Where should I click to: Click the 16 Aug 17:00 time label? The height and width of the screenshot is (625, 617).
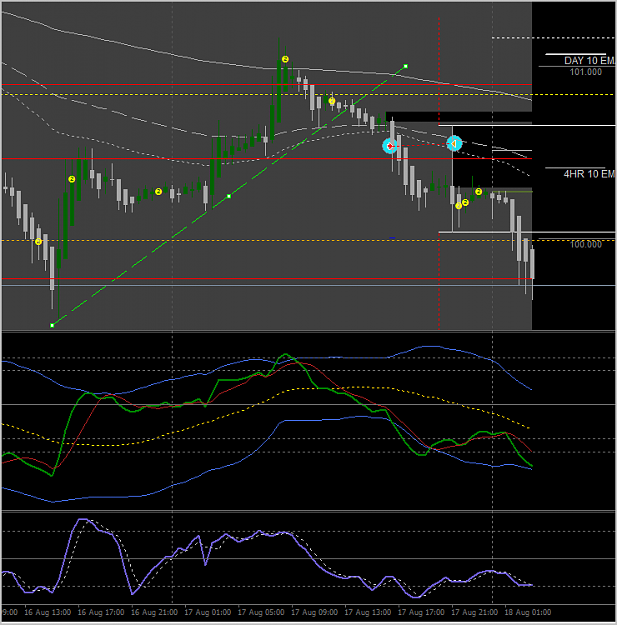pos(101,612)
